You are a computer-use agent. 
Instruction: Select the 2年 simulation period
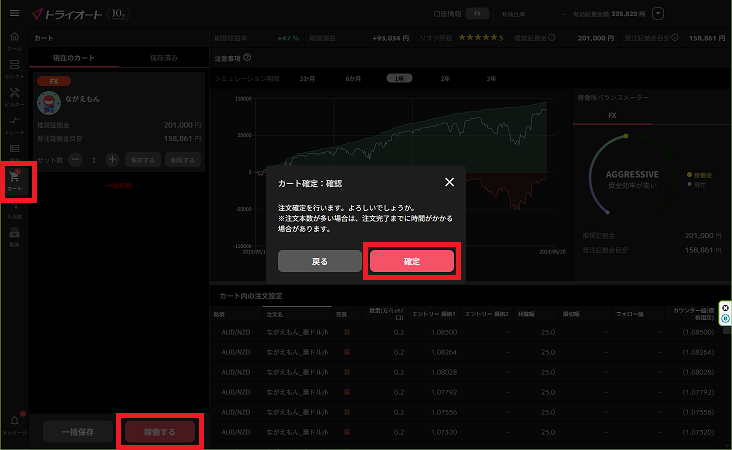(445, 78)
